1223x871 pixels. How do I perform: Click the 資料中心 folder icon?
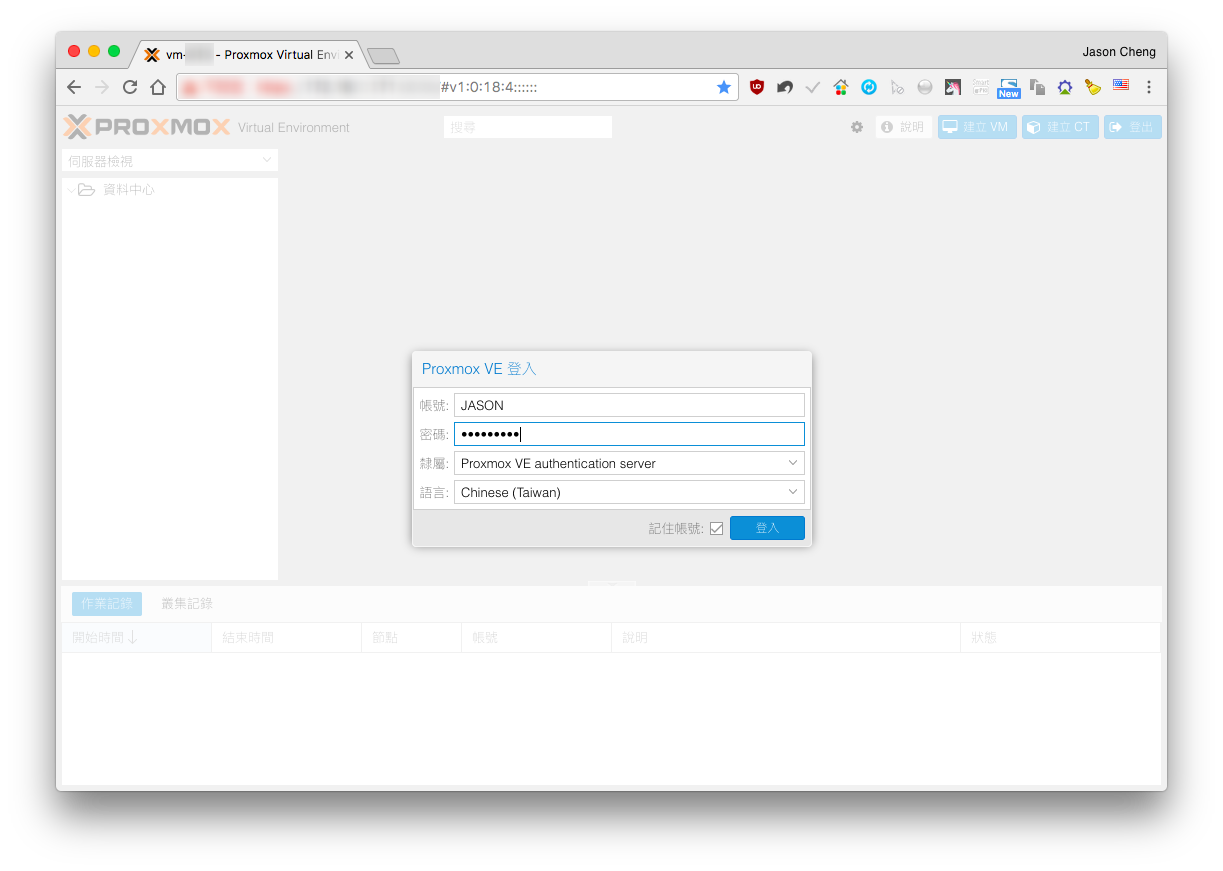tap(87, 189)
